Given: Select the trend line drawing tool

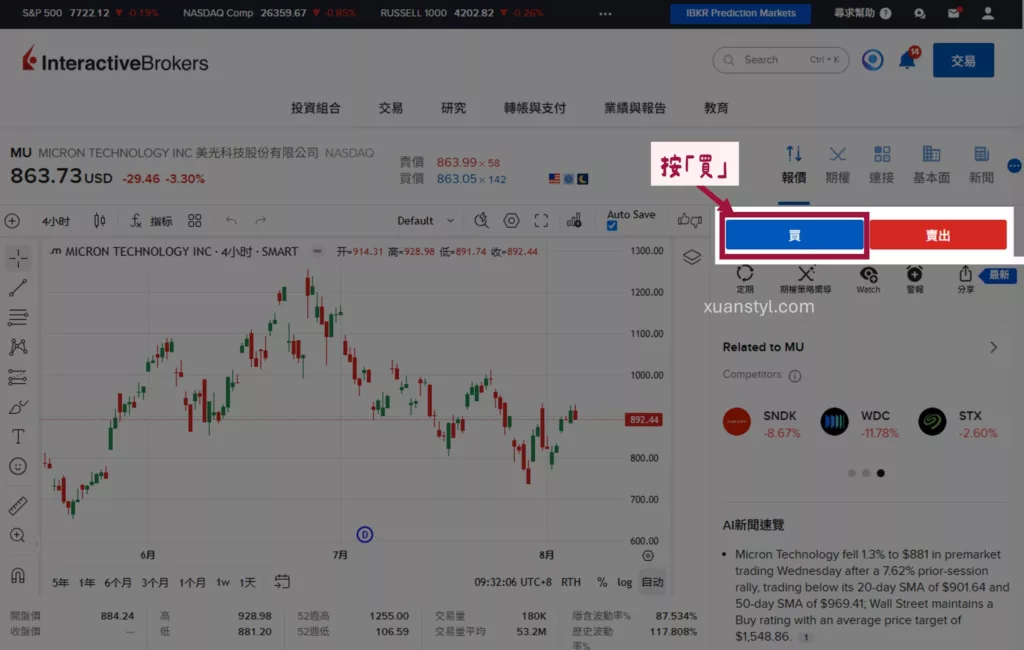Looking at the screenshot, I should (x=18, y=287).
